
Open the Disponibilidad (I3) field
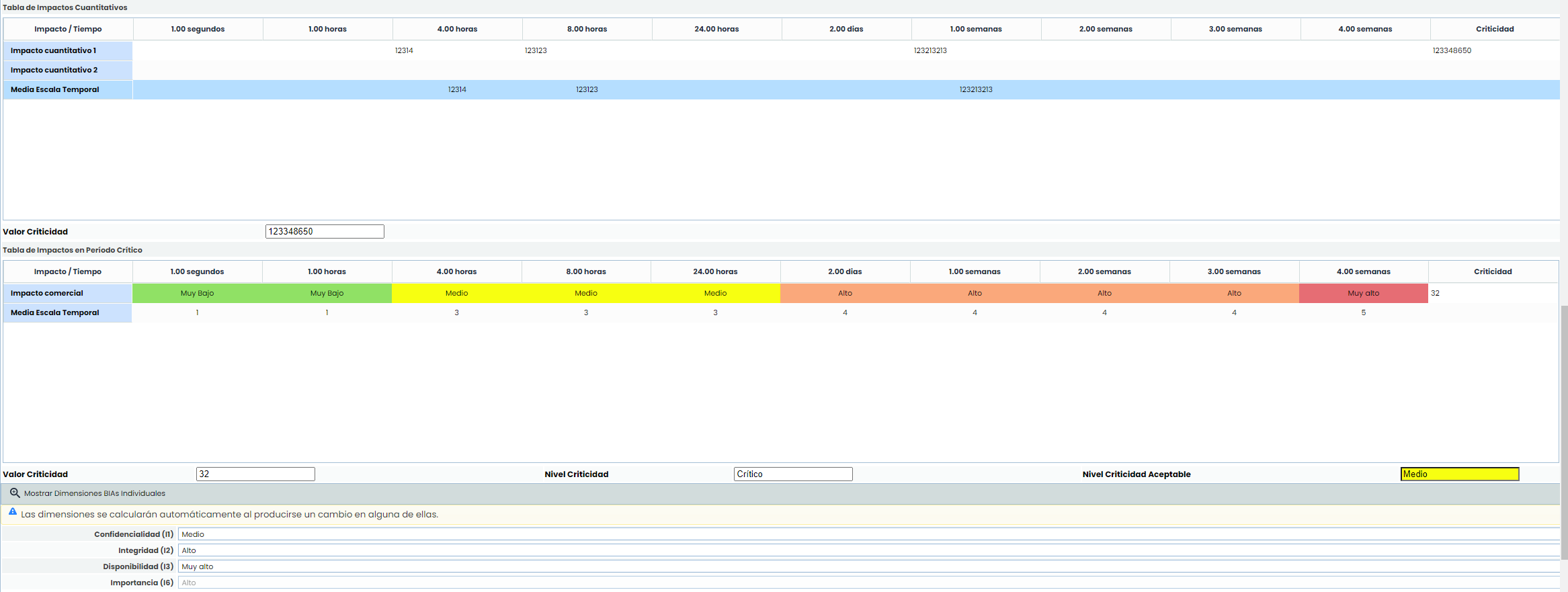point(868,567)
